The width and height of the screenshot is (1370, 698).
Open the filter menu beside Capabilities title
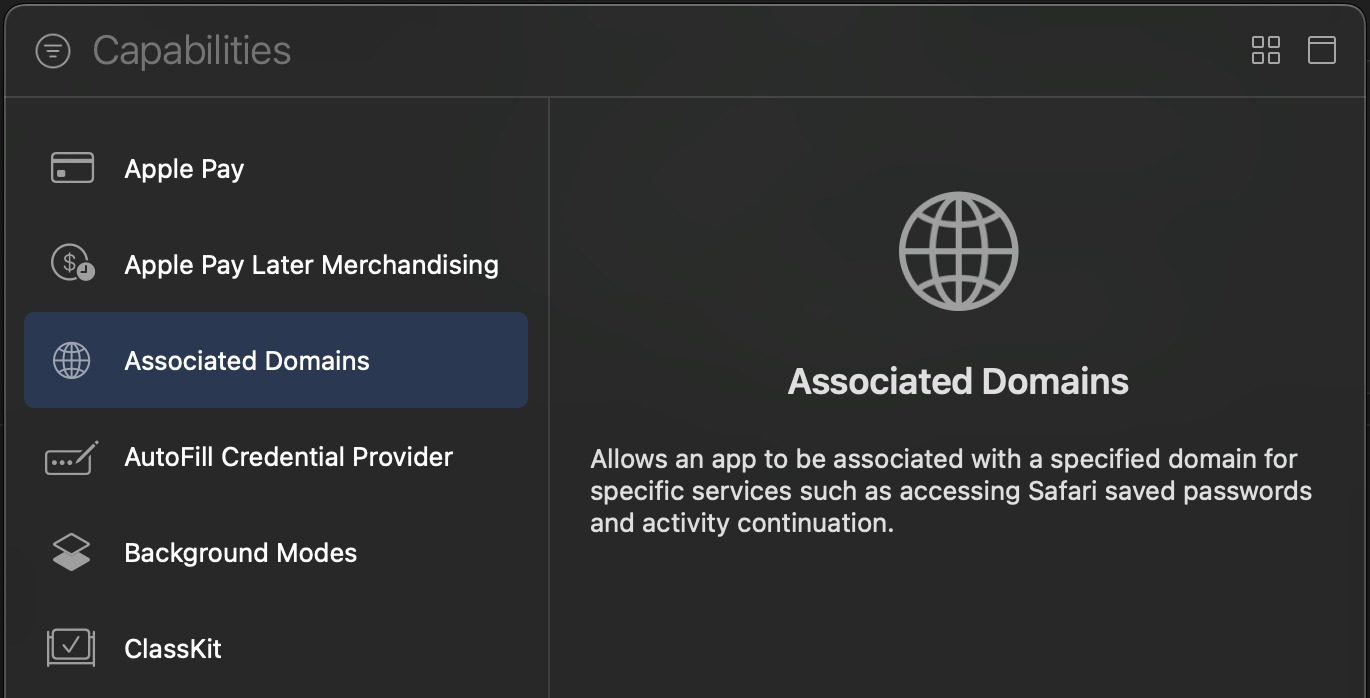[x=52, y=50]
